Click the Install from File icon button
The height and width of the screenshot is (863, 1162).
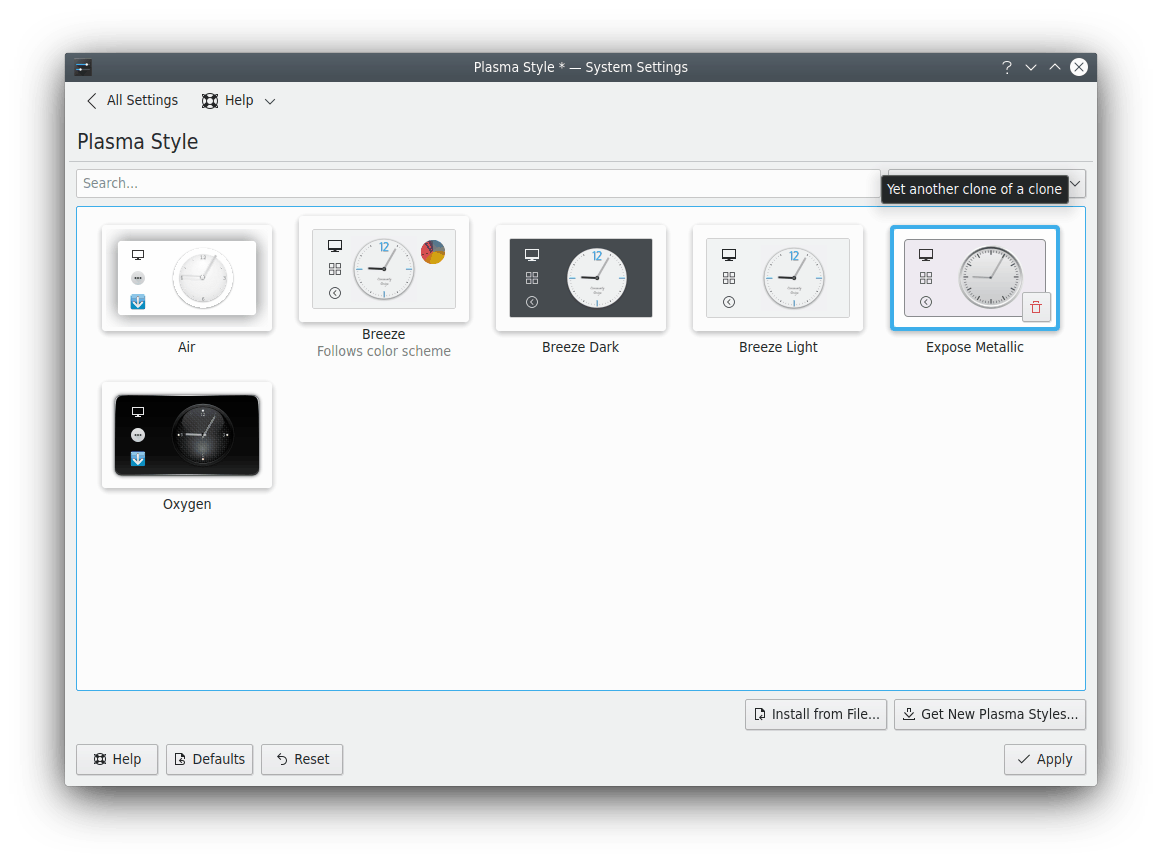pos(761,714)
